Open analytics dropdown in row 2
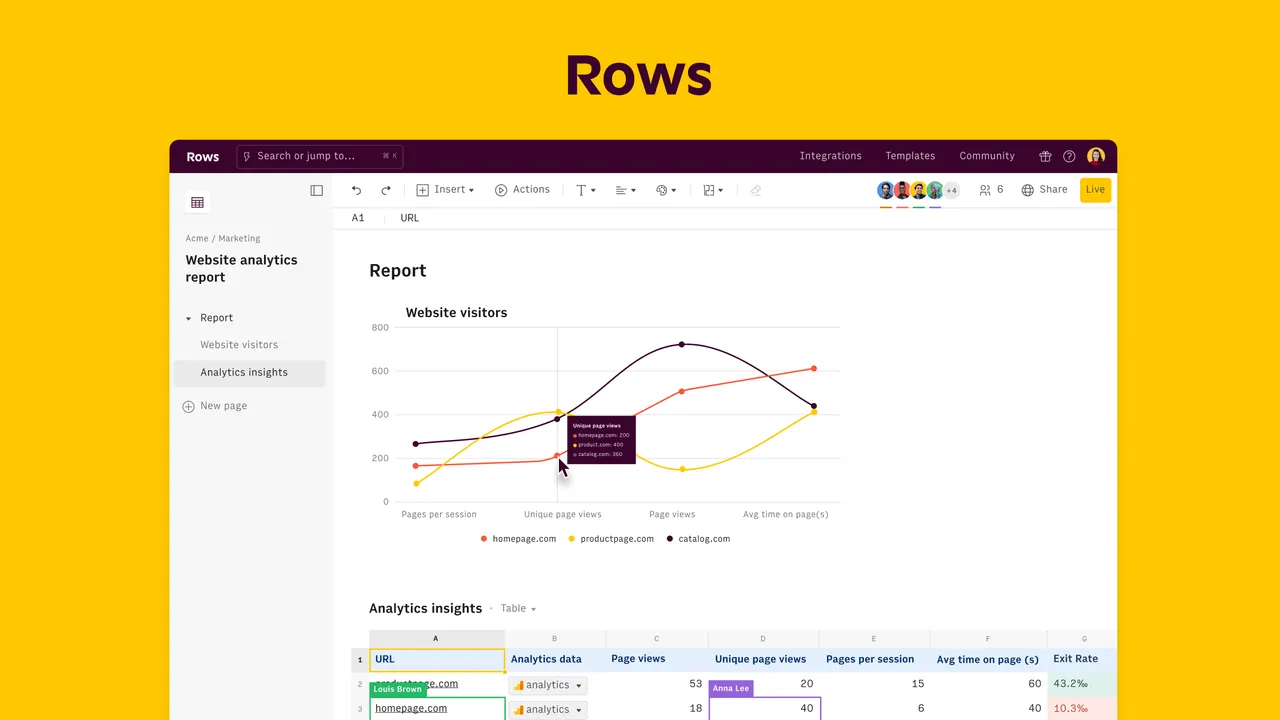The height and width of the screenshot is (720, 1280). coord(548,685)
